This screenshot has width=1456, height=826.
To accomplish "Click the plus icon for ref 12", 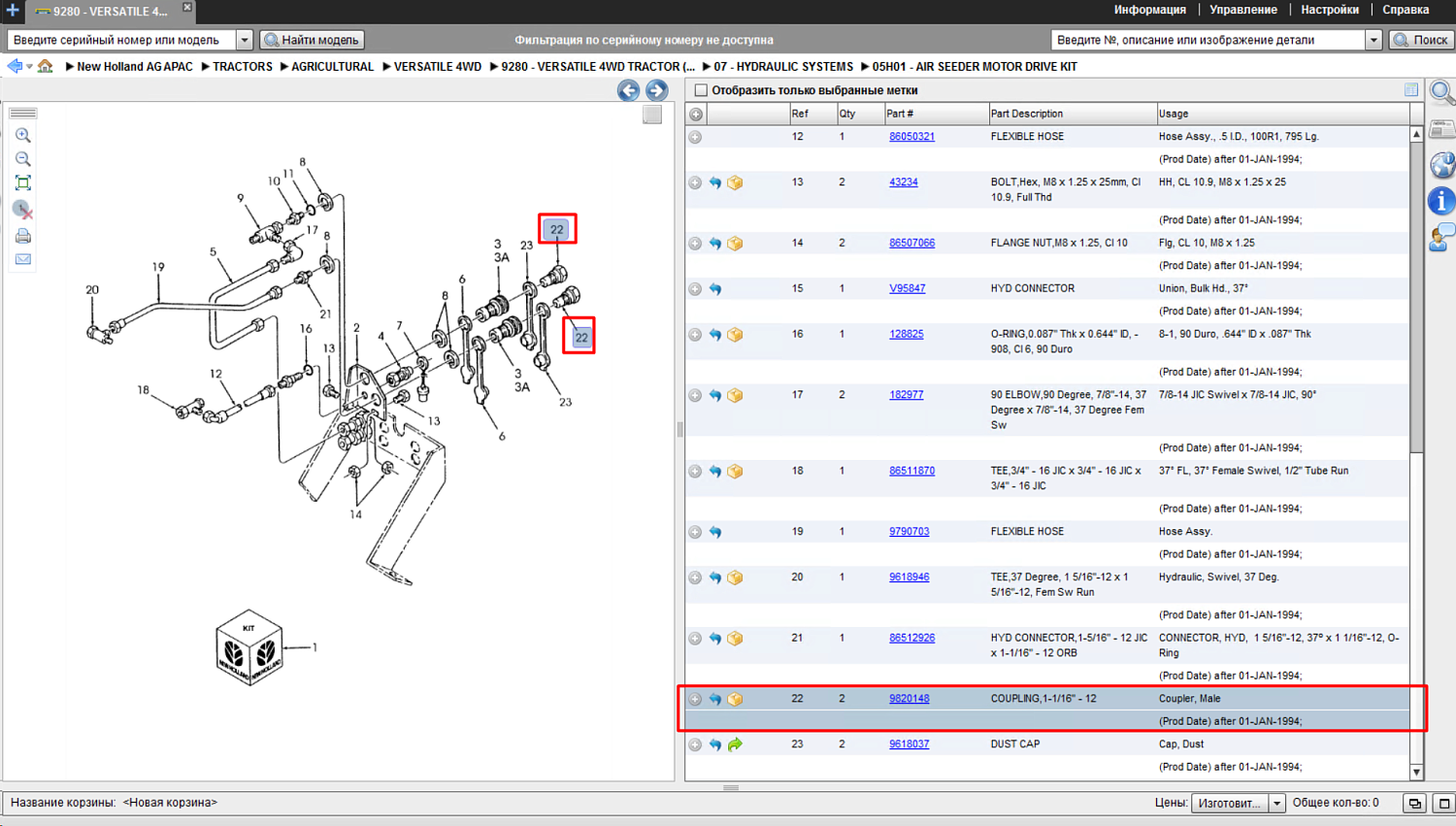I will coord(695,137).
